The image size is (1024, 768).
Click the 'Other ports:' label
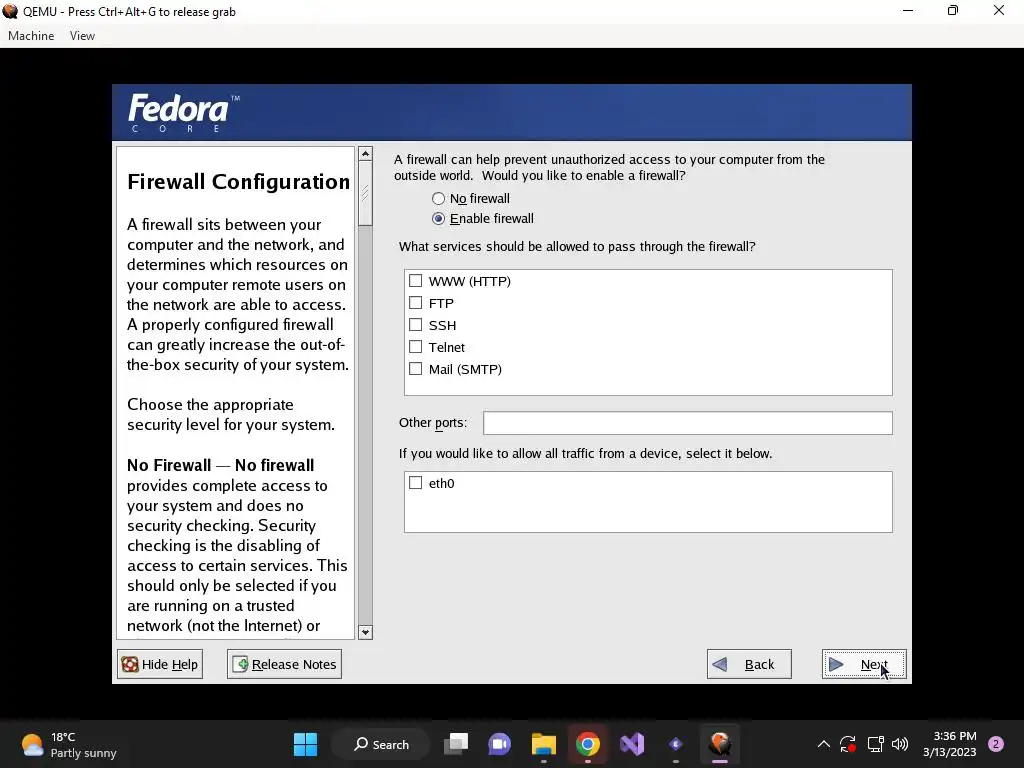coord(433,423)
